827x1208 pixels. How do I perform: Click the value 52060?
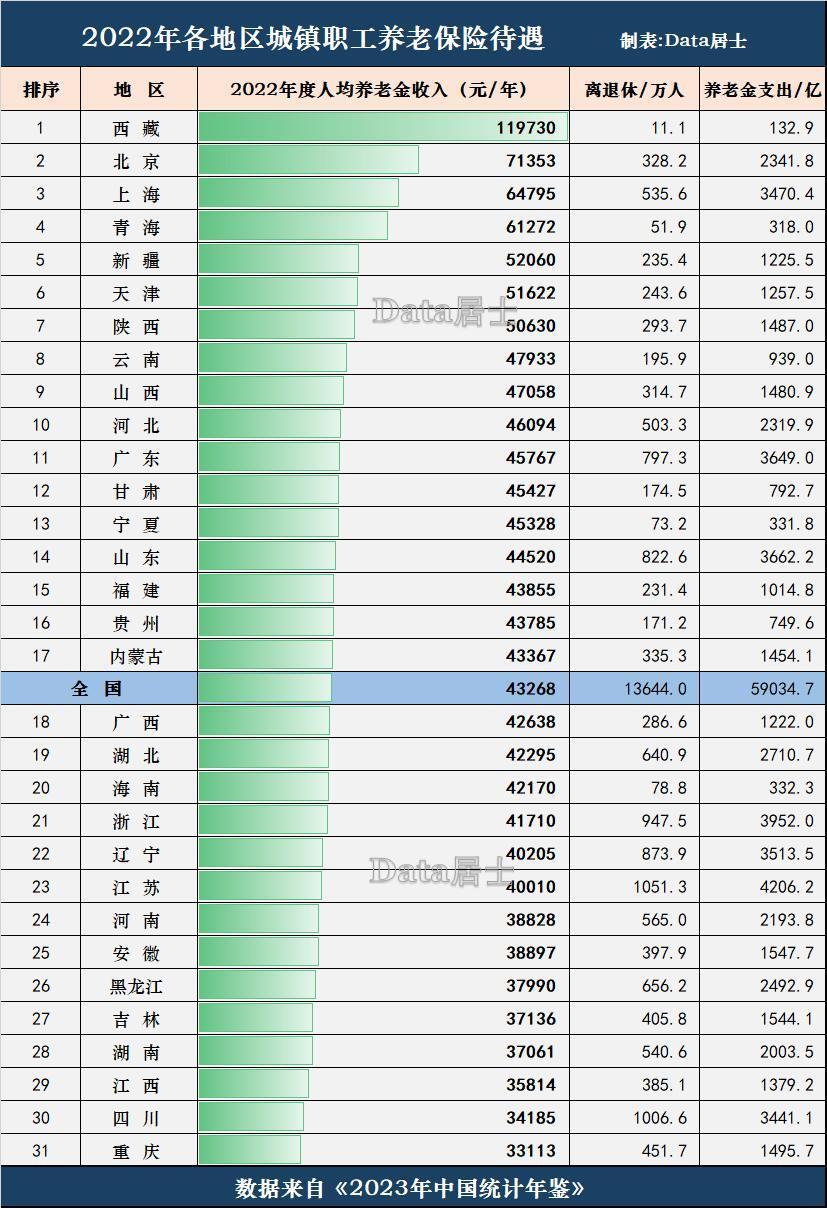tap(531, 260)
